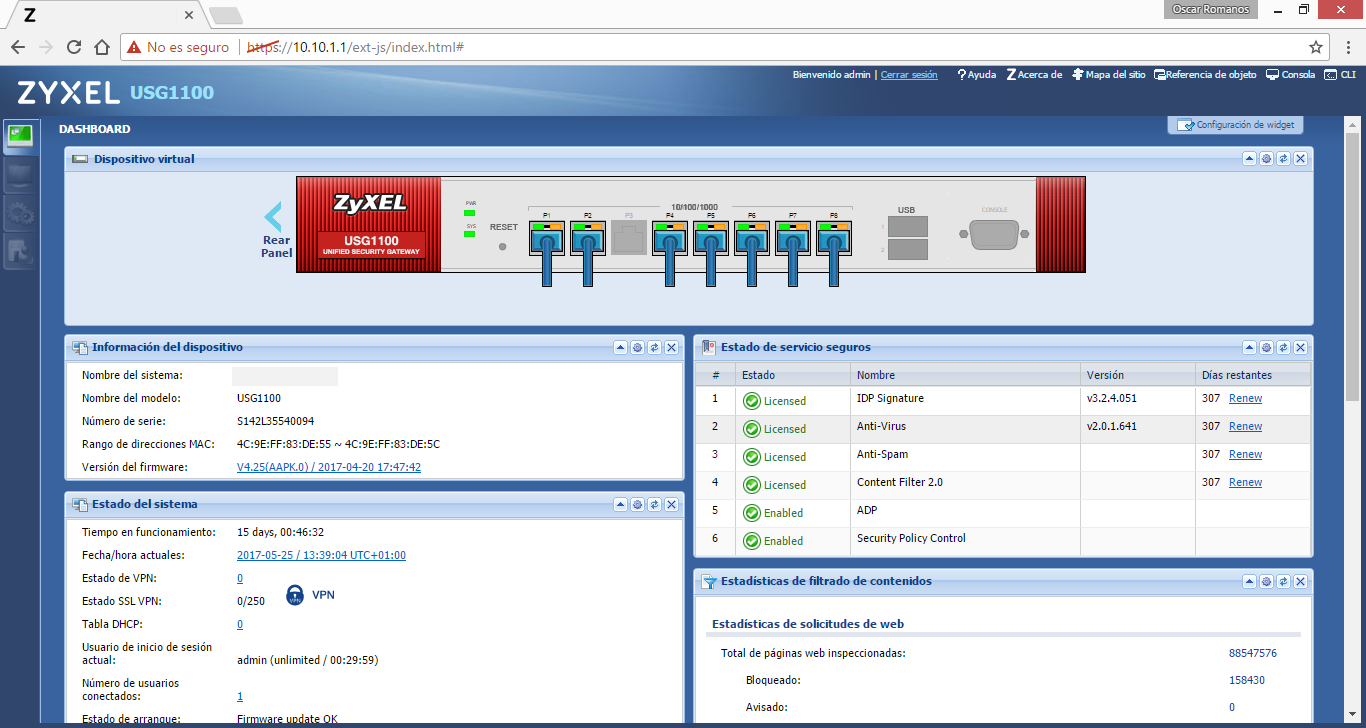Screen dimensions: 1366x728
Task: Open the CLI tool in the top bar
Action: 1344,74
